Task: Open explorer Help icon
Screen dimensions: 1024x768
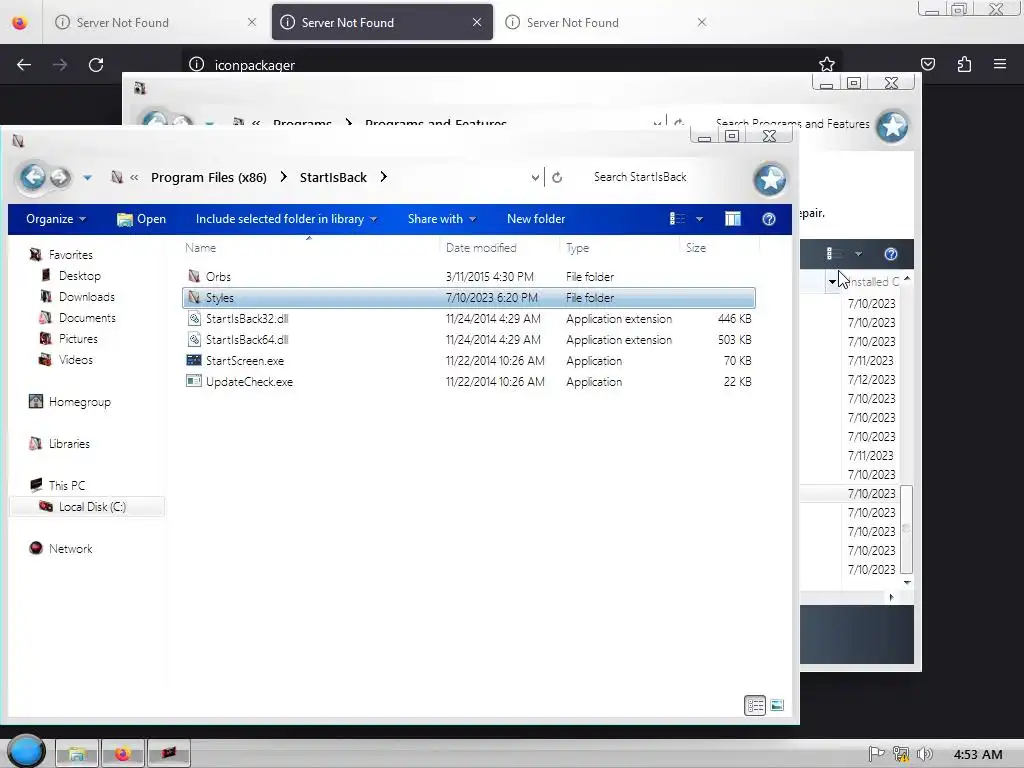Action: pos(769,219)
